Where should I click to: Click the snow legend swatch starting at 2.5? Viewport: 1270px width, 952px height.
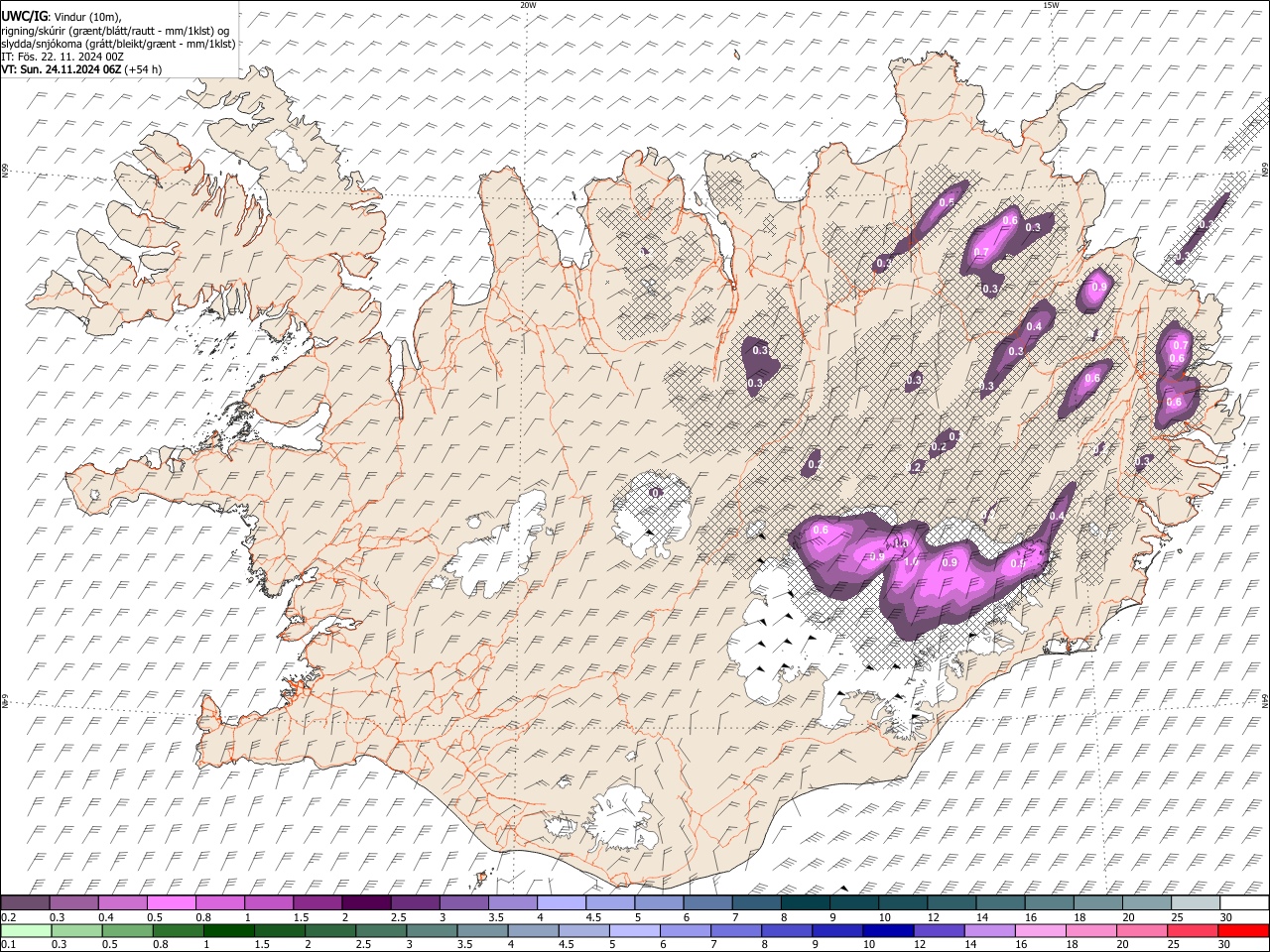coord(415,902)
